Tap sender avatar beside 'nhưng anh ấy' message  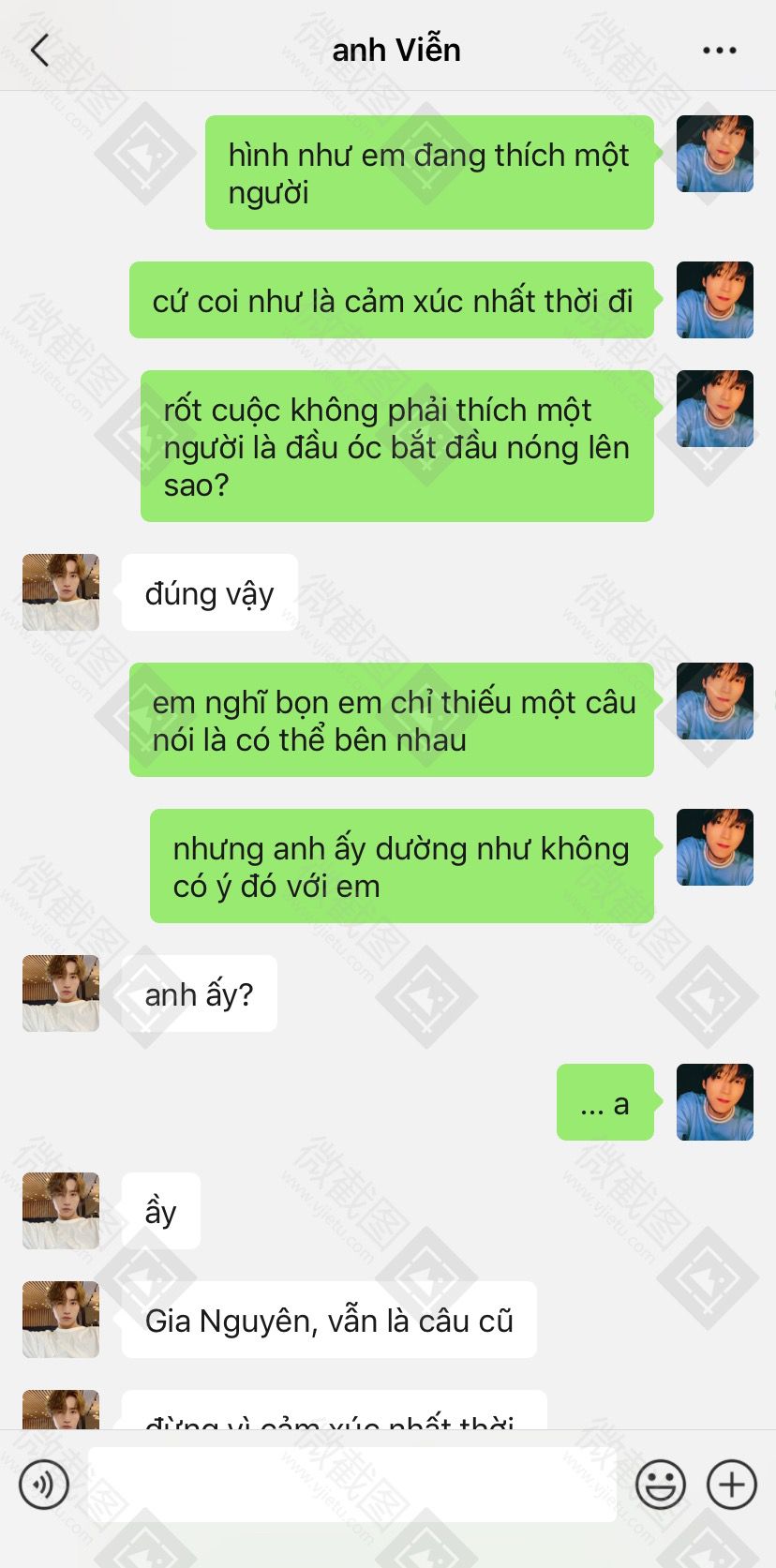pos(715,847)
